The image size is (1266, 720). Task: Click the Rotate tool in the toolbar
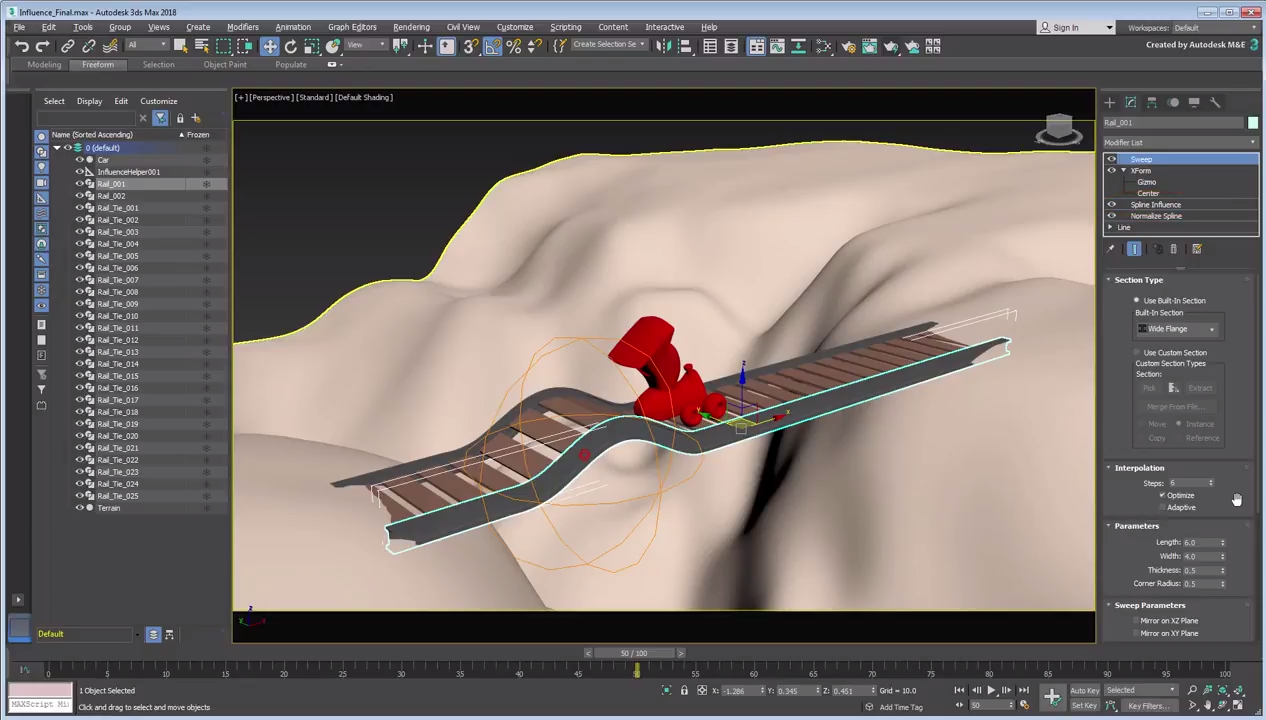[x=291, y=46]
